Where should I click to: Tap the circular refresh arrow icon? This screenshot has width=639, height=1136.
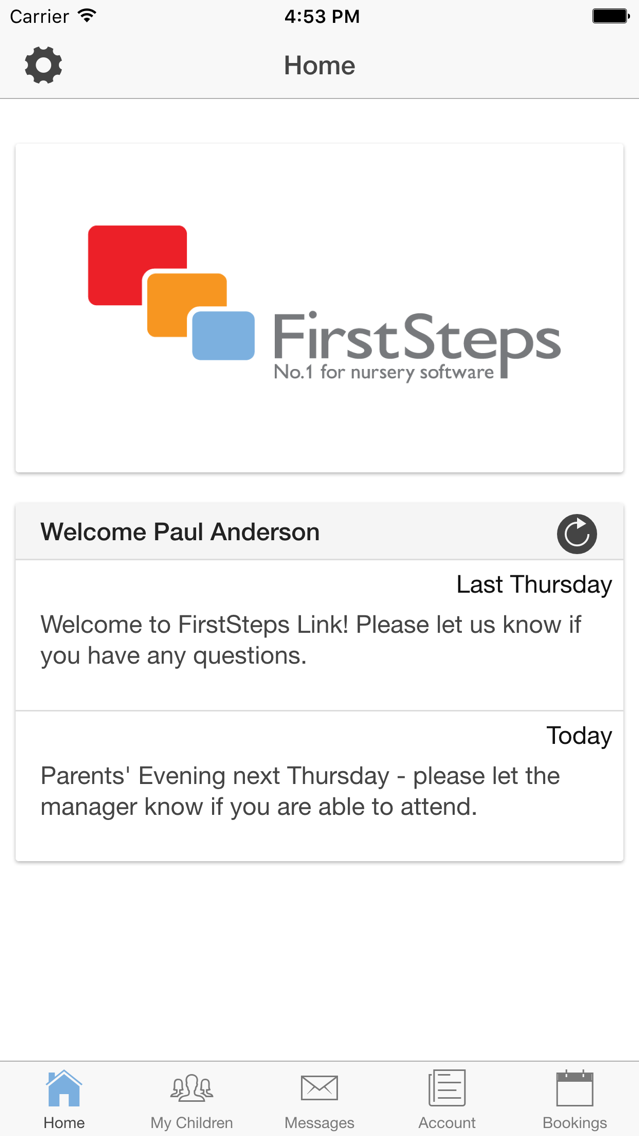tap(577, 534)
